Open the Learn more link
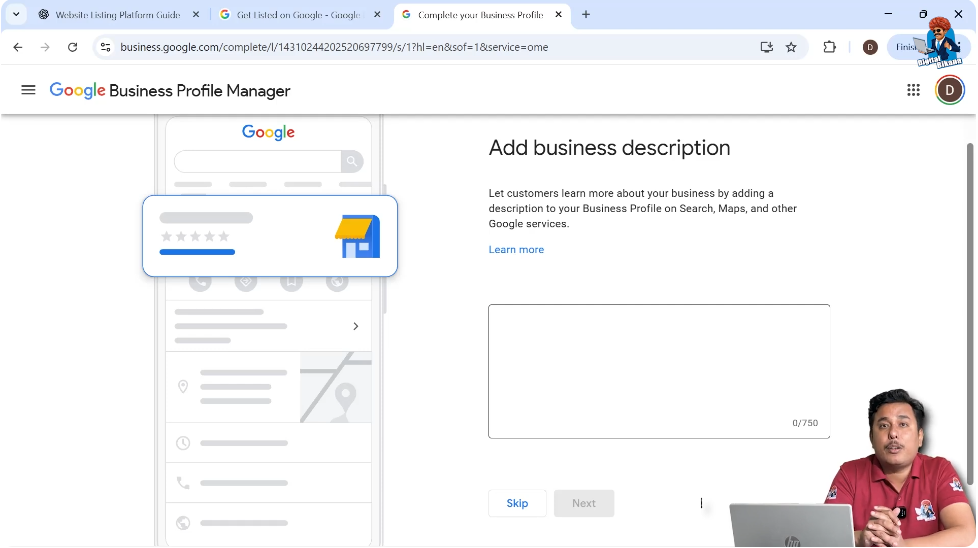Image resolution: width=978 pixels, height=548 pixels. [x=516, y=249]
